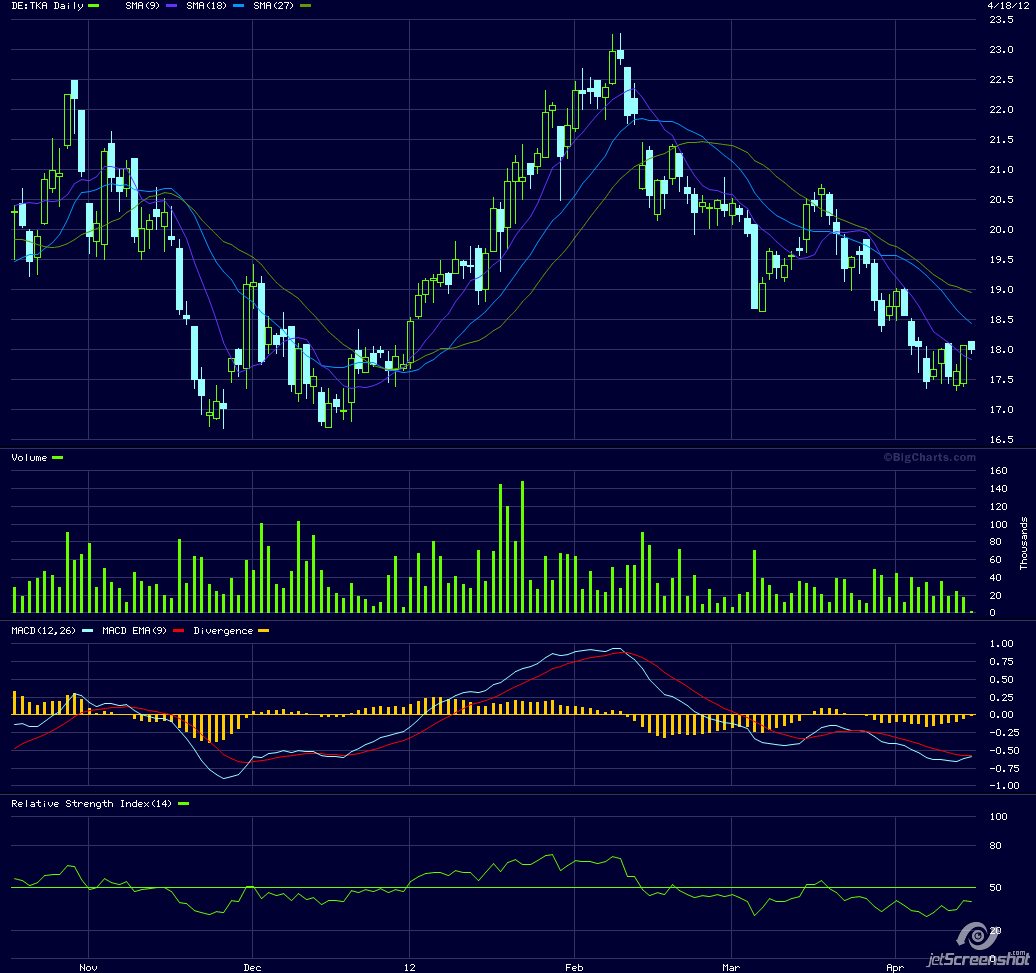Click the green DE:TKA Daily legend marker

click(94, 6)
